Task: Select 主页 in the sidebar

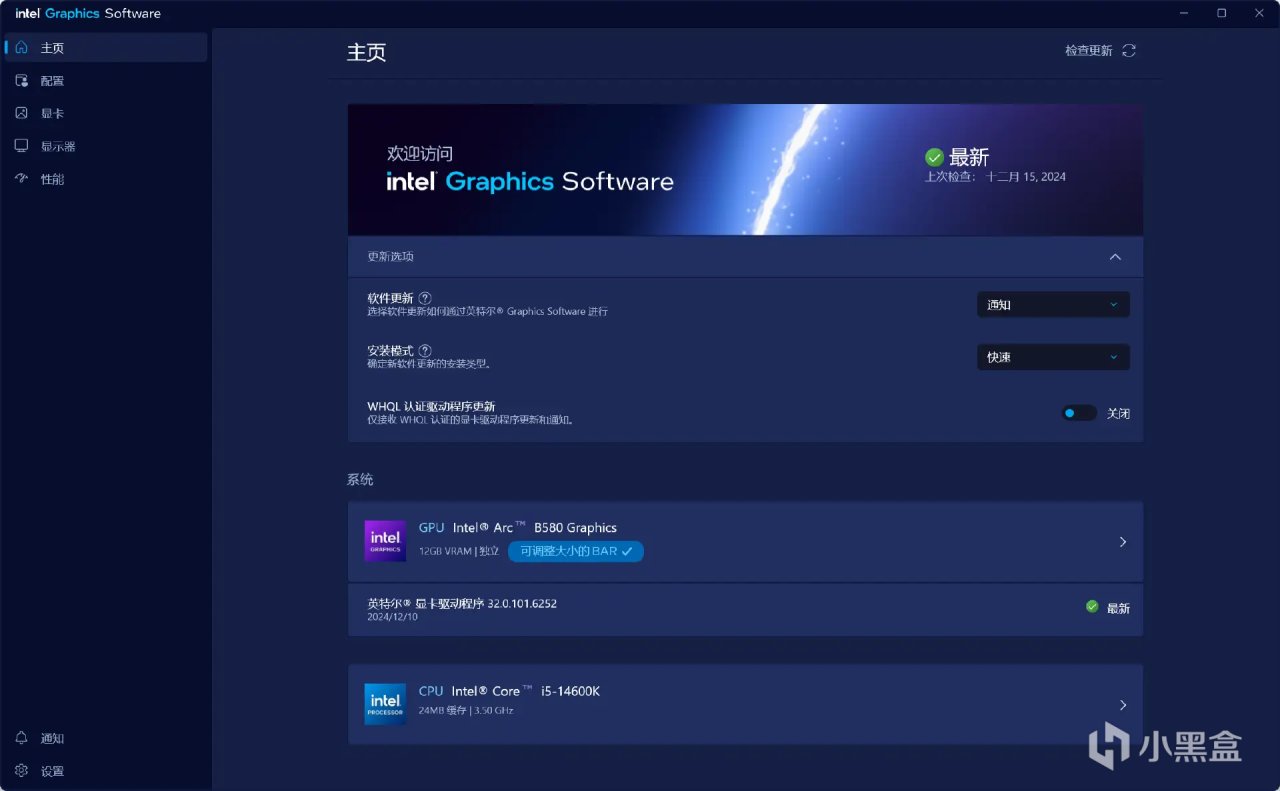Action: pyautogui.click(x=106, y=48)
